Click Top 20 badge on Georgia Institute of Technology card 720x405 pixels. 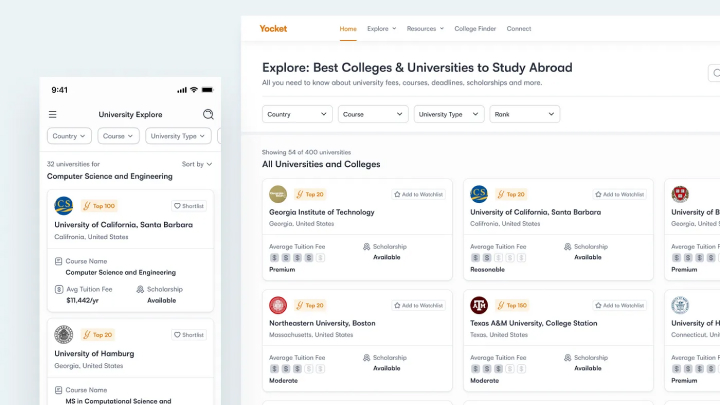coord(310,194)
